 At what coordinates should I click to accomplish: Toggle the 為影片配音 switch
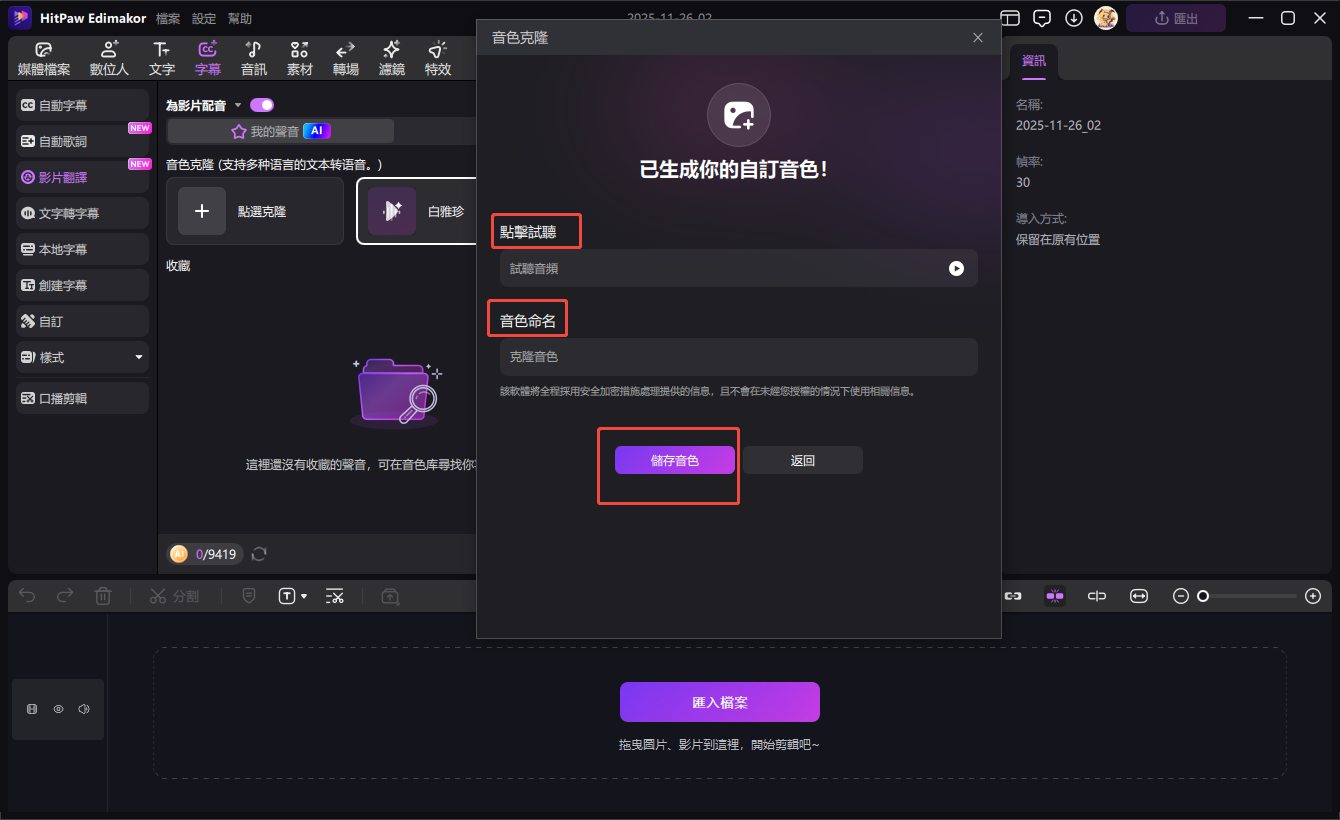pyautogui.click(x=262, y=105)
